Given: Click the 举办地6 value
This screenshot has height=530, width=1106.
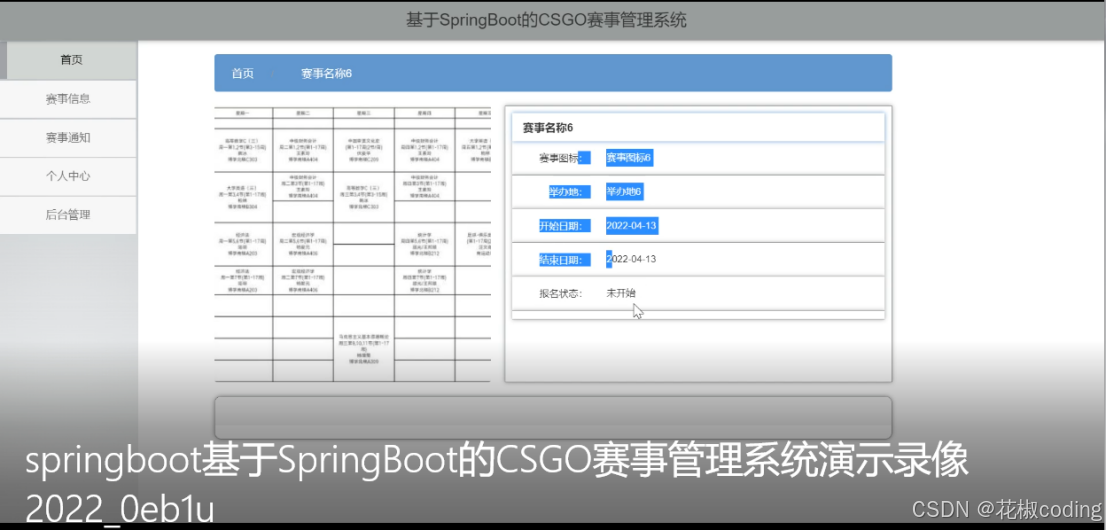Looking at the screenshot, I should pos(624,192).
